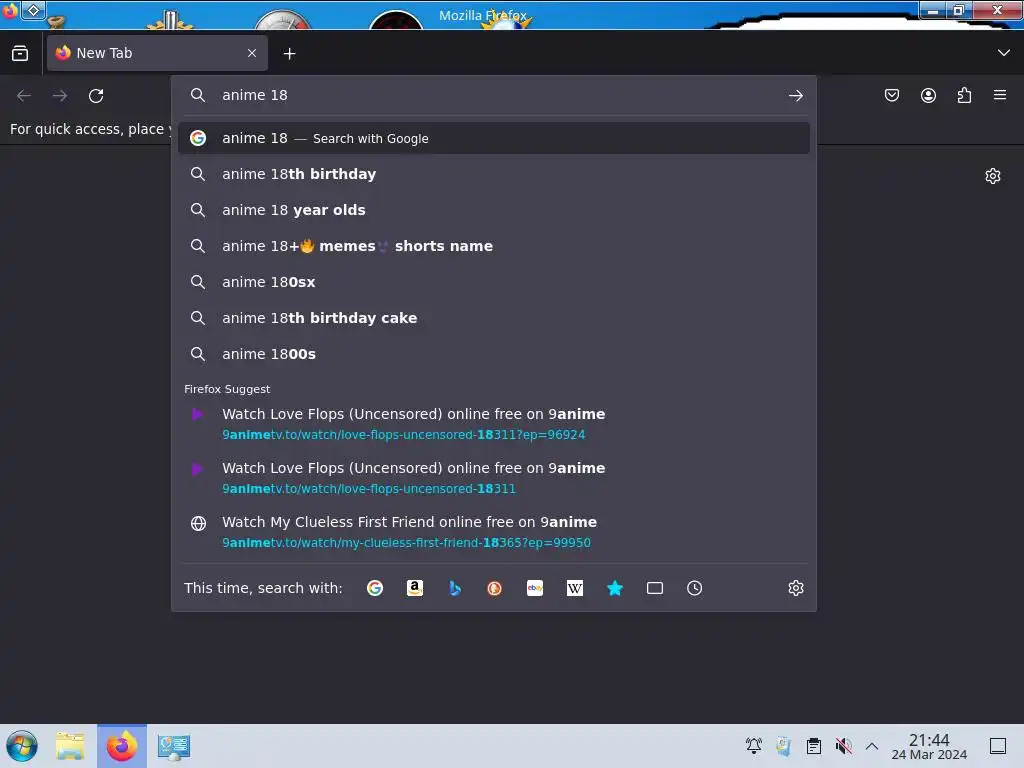The image size is (1024, 768).
Task: Open Extensions puzzle icon
Action: (x=964, y=95)
